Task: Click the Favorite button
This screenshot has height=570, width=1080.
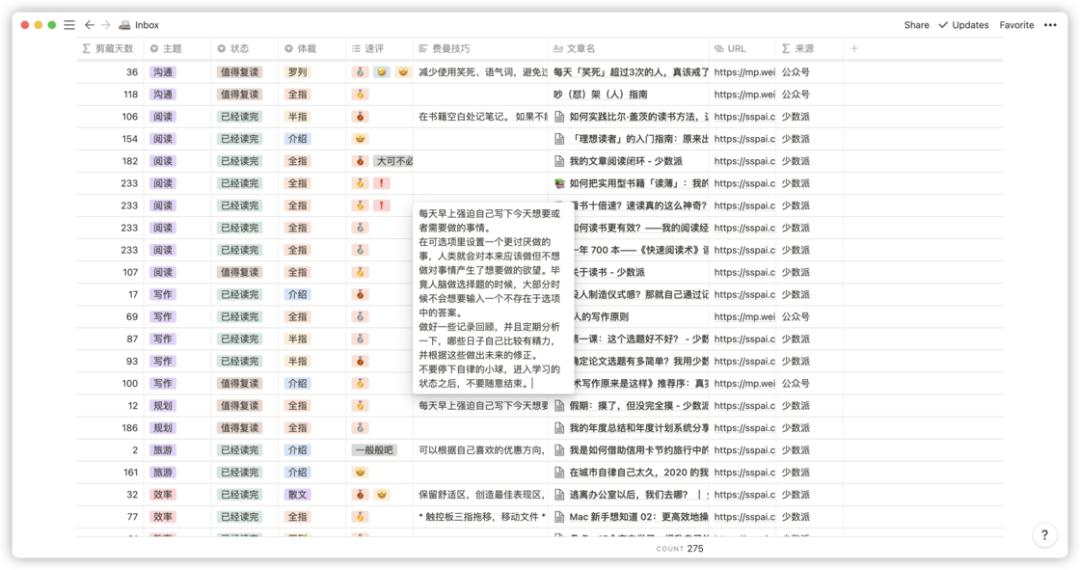Action: [1017, 25]
